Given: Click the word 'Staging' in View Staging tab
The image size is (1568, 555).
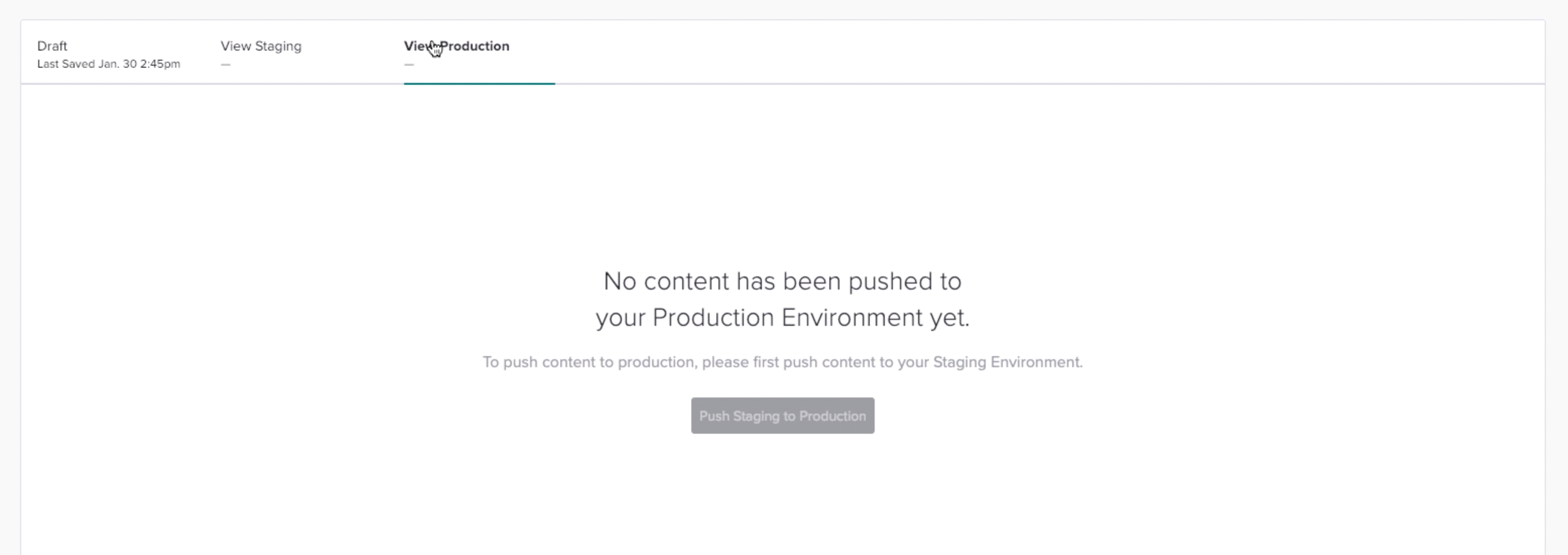Looking at the screenshot, I should pos(278,46).
